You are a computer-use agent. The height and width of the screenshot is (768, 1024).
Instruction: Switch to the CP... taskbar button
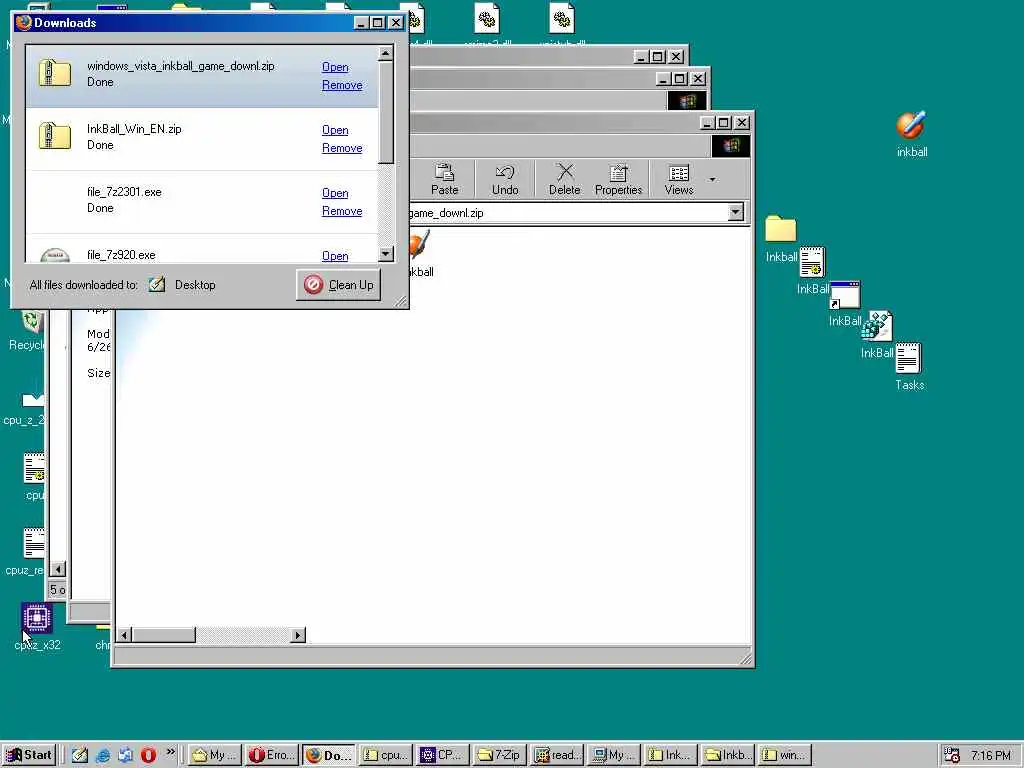click(442, 755)
